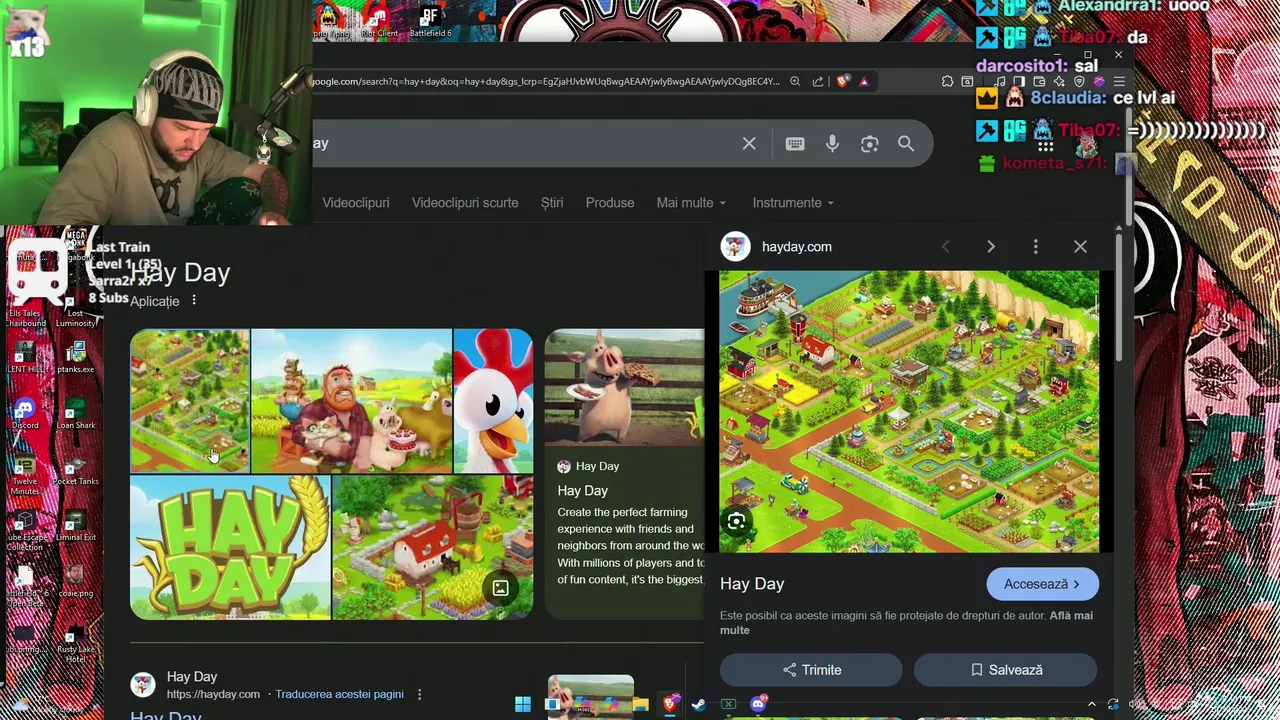Open Discord from the taskbar
Screen dimensions: 1280x720
click(758, 705)
